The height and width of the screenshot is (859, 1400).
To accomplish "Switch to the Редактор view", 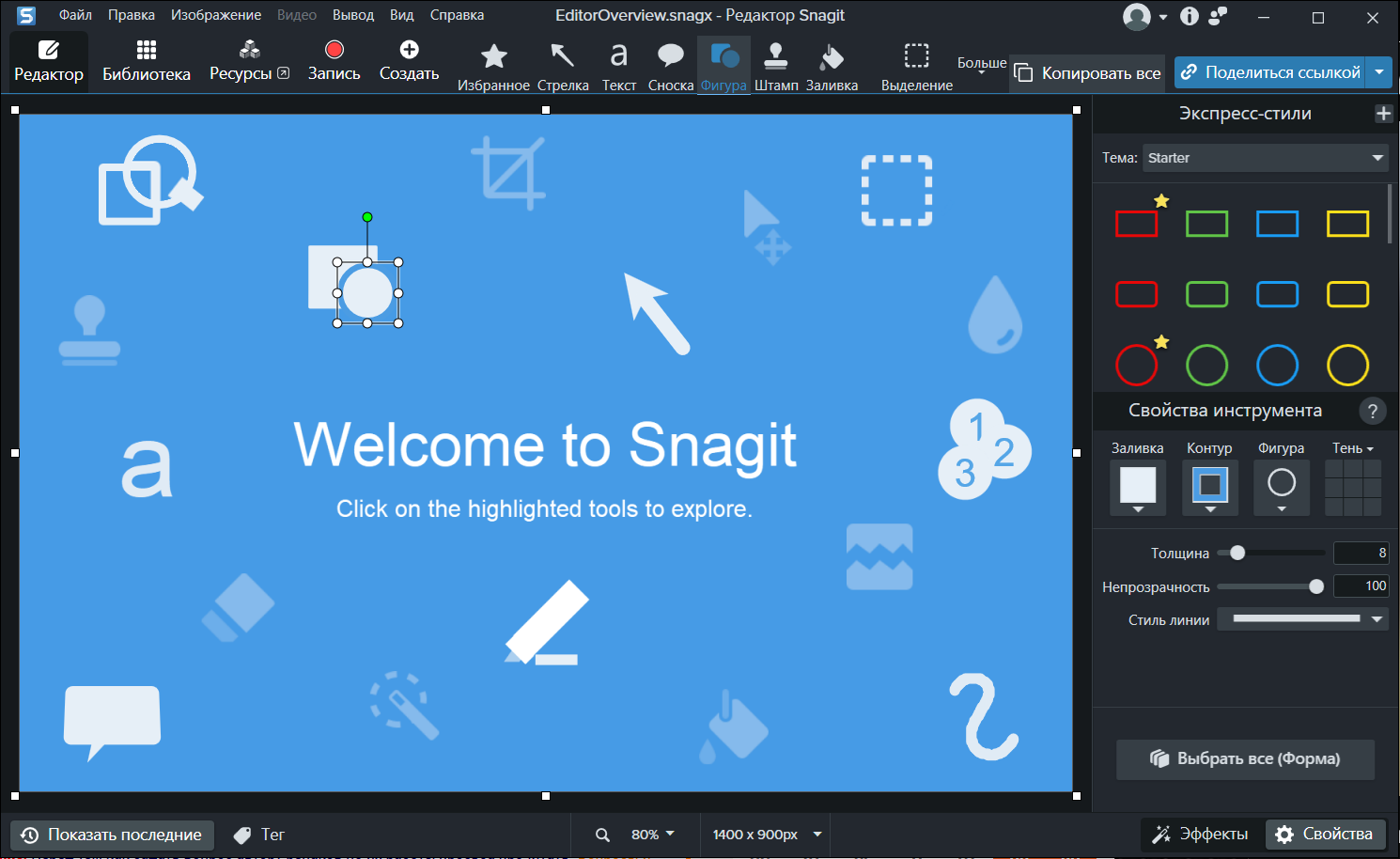I will point(49,61).
